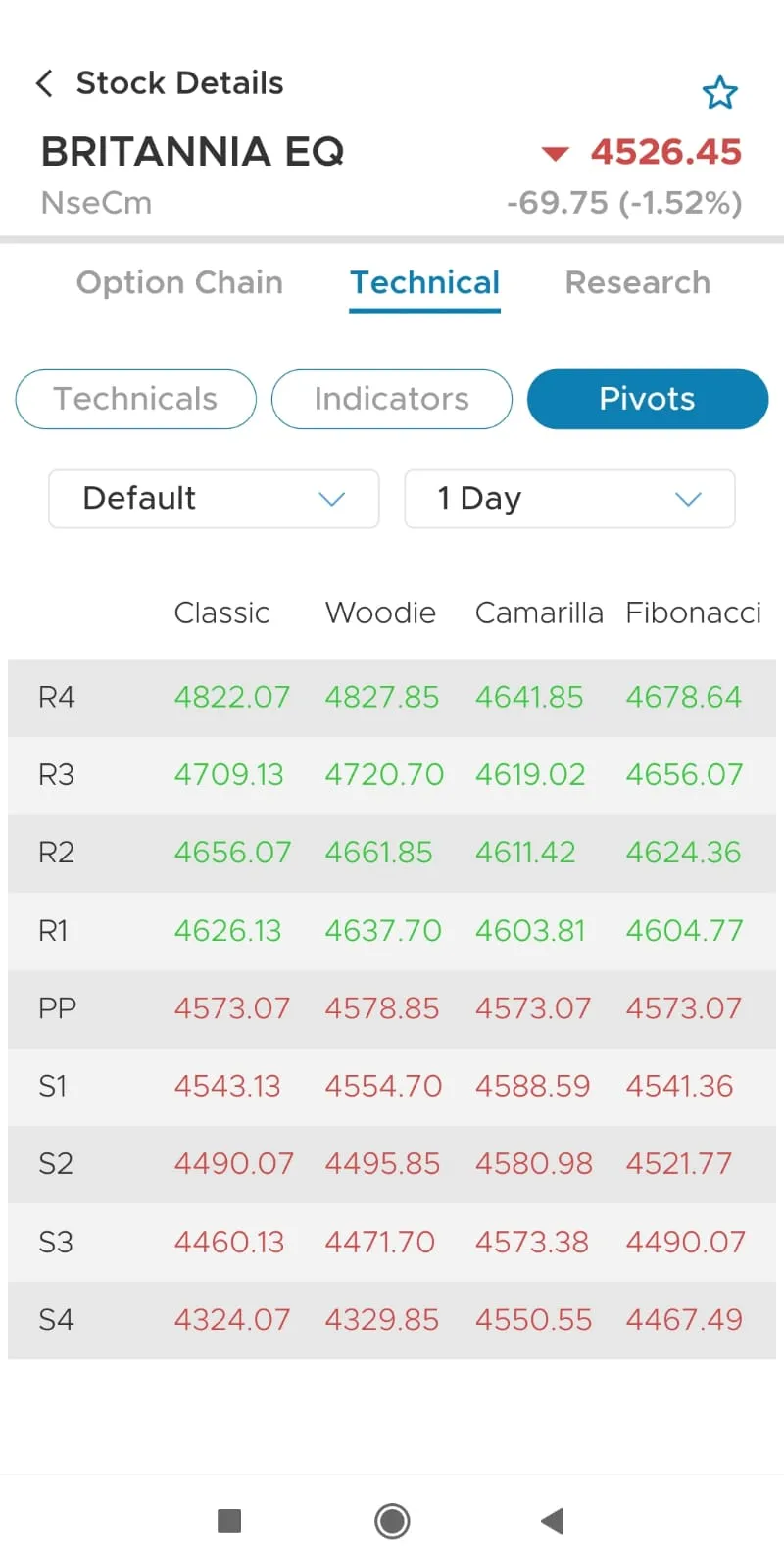Open the 1 Day timeframe dropdown
This screenshot has width=784, height=1568.
click(x=569, y=499)
